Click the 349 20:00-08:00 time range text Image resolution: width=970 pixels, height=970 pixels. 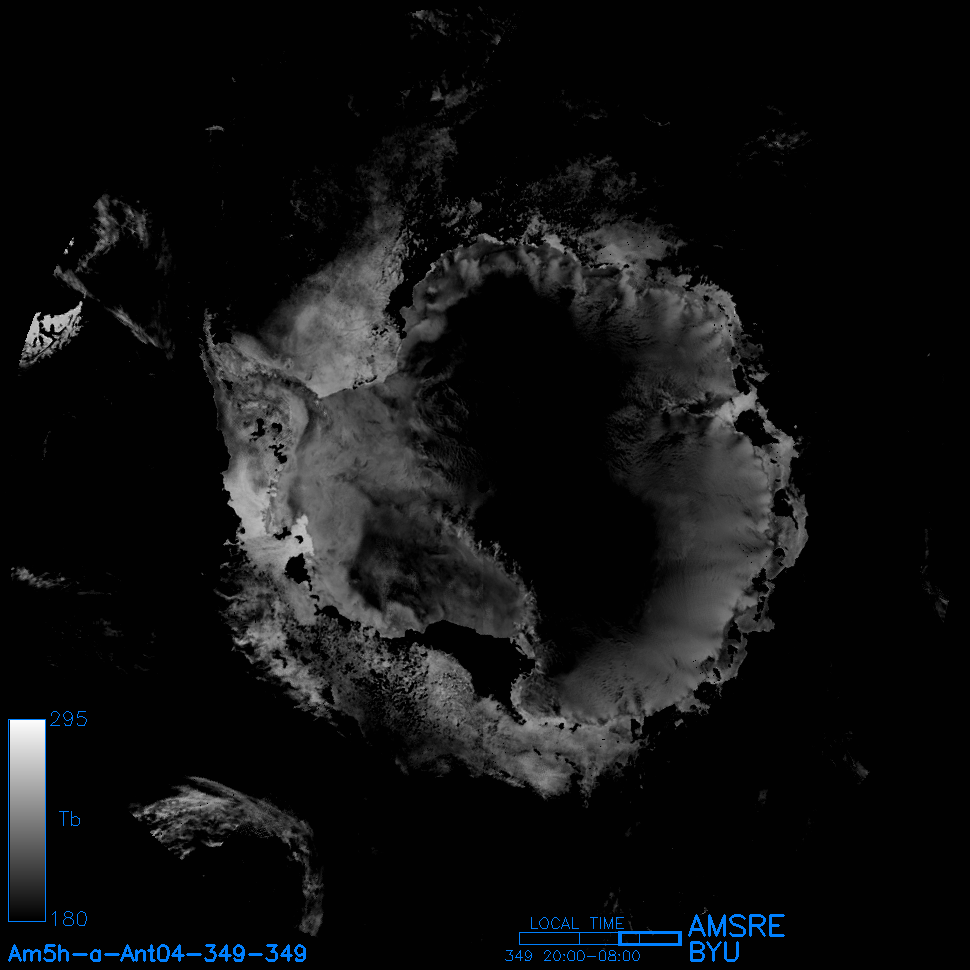click(572, 956)
